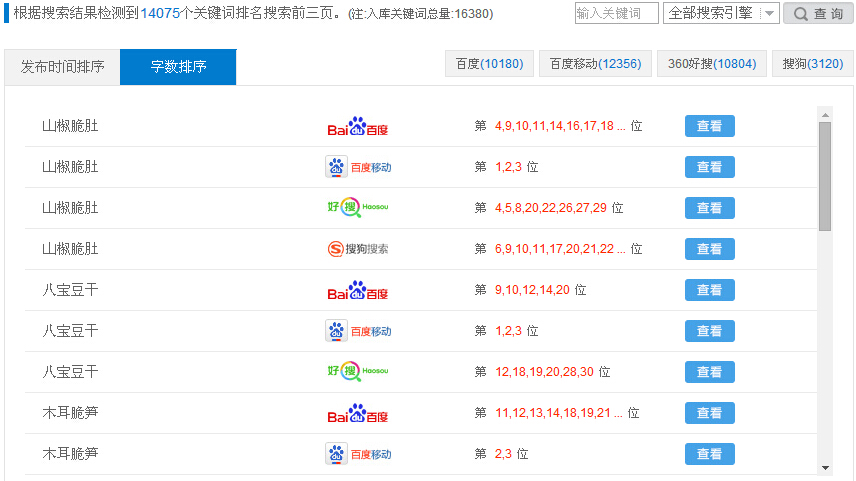The height and width of the screenshot is (481, 856).
Task: Click ranking text 4,5,8,20,22,26,27,29
Action: [551, 208]
